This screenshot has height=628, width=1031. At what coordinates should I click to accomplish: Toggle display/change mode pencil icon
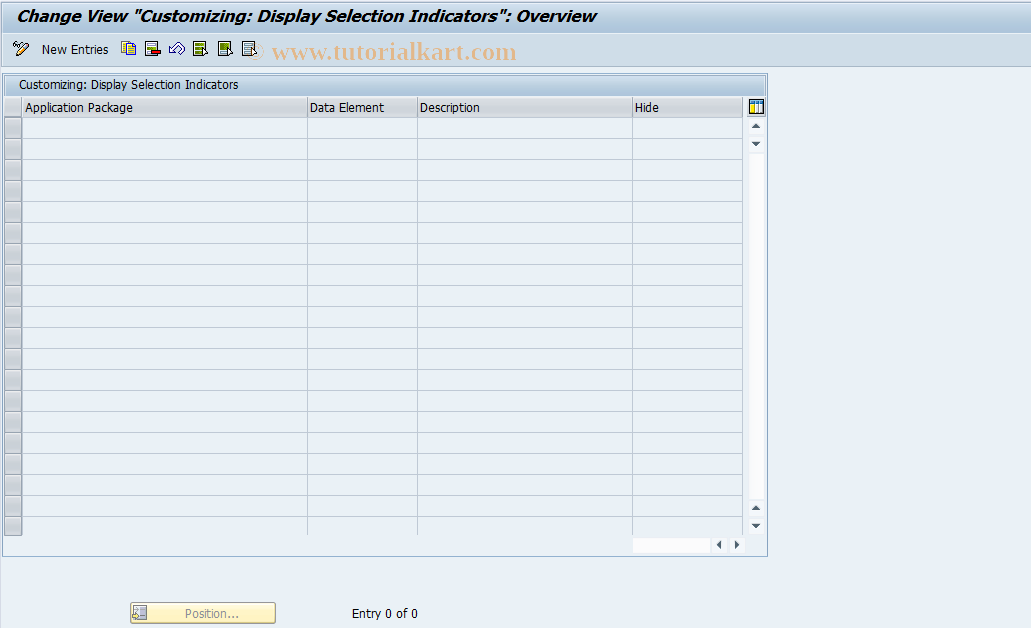[x=21, y=49]
